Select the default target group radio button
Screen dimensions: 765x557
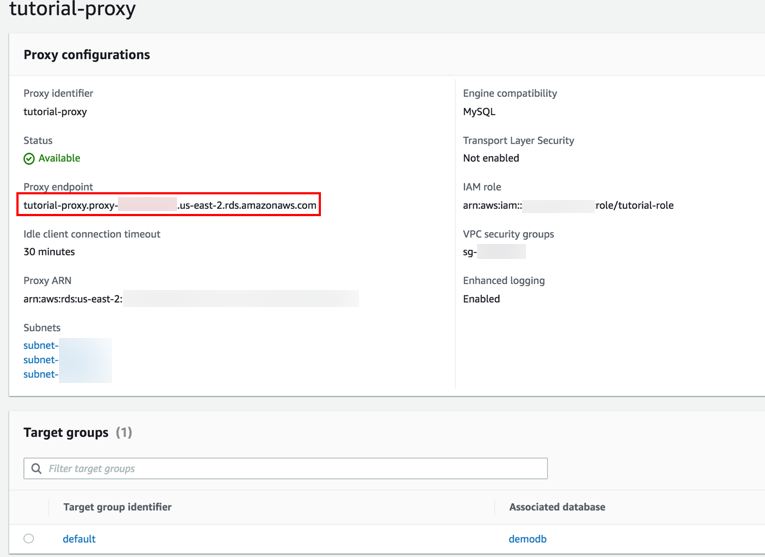pyautogui.click(x=29, y=539)
